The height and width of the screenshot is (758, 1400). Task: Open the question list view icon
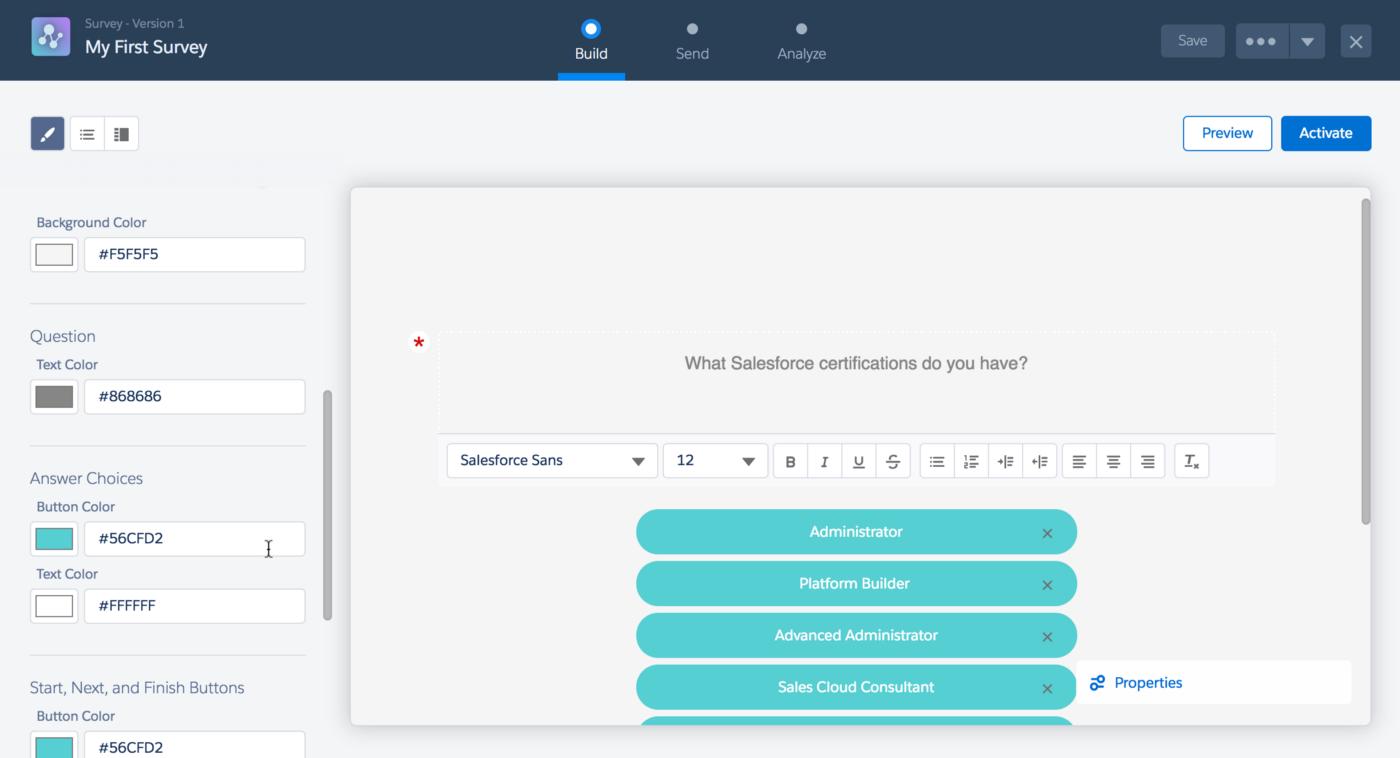click(87, 132)
